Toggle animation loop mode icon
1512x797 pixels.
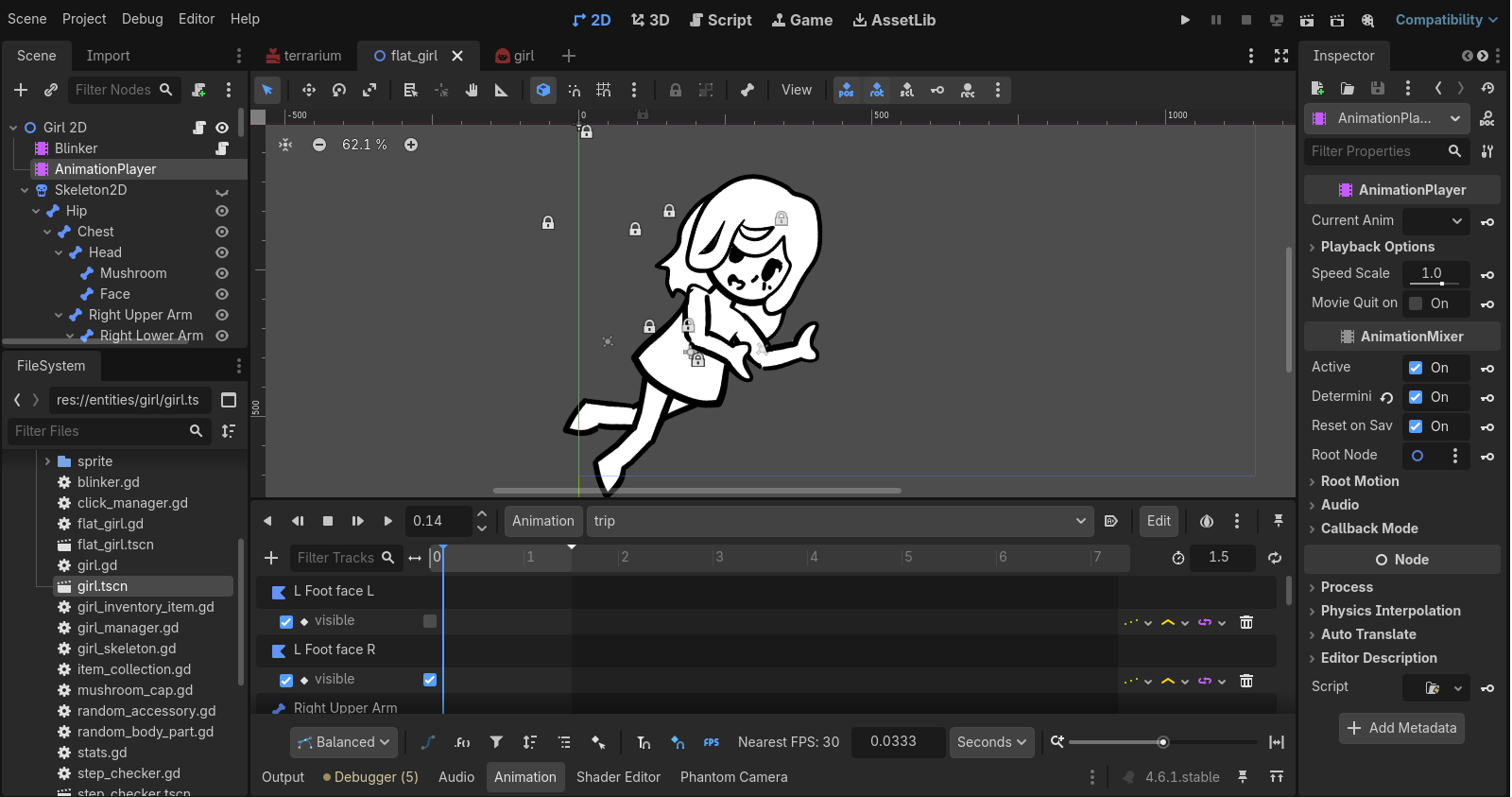pos(1275,558)
